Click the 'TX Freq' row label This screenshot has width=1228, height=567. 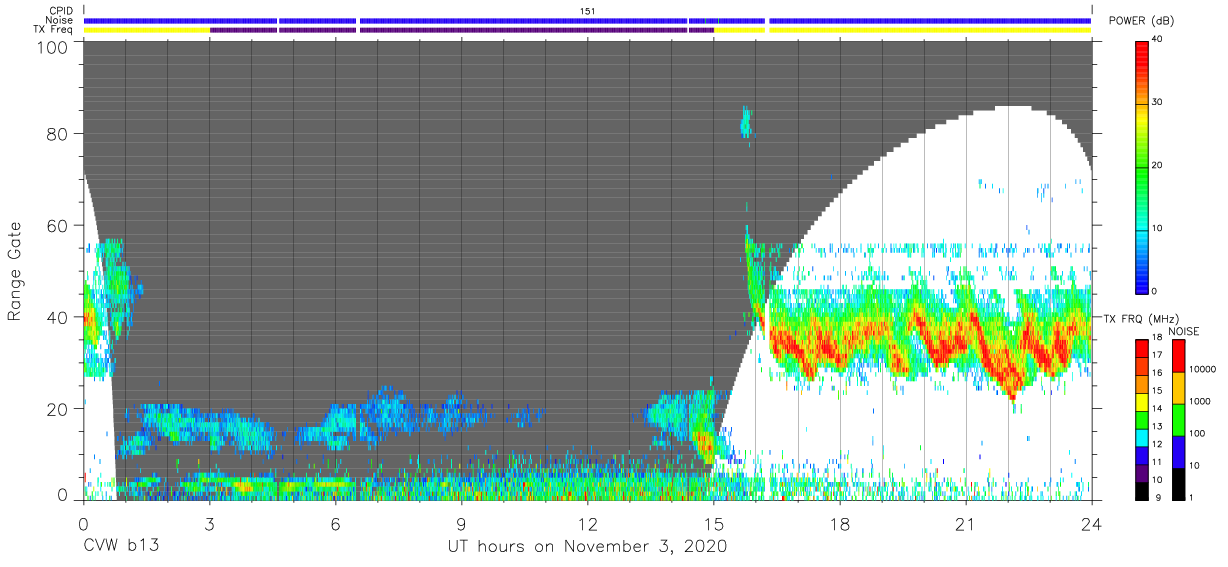pyautogui.click(x=54, y=30)
